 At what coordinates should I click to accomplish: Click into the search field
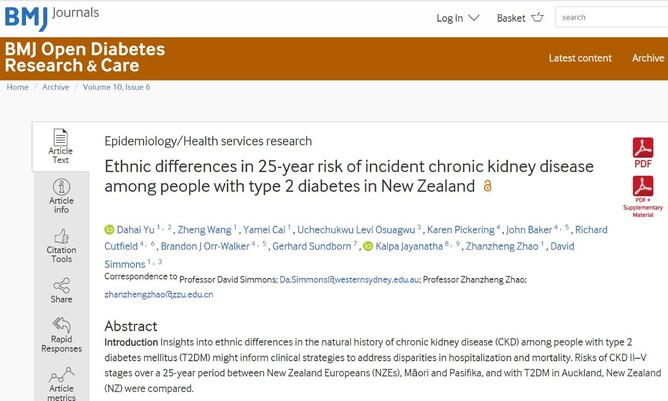click(x=612, y=17)
